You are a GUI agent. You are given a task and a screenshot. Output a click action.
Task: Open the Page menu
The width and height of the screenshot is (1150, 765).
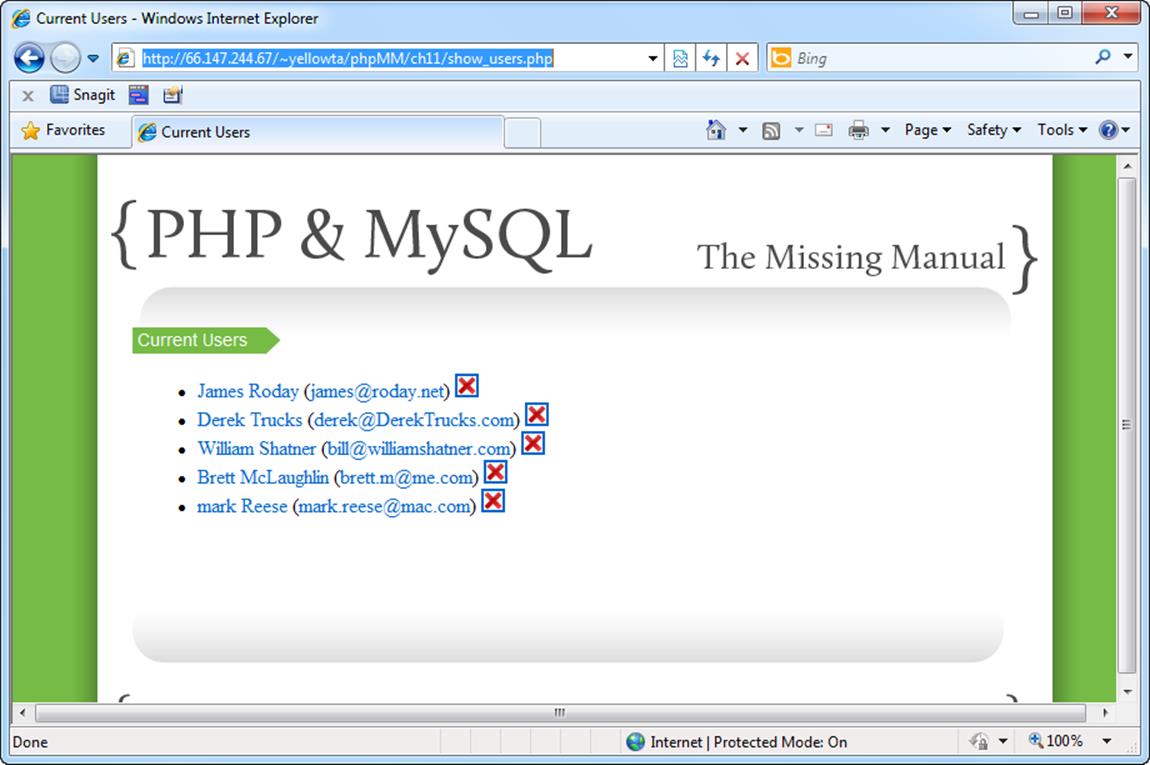coord(928,130)
